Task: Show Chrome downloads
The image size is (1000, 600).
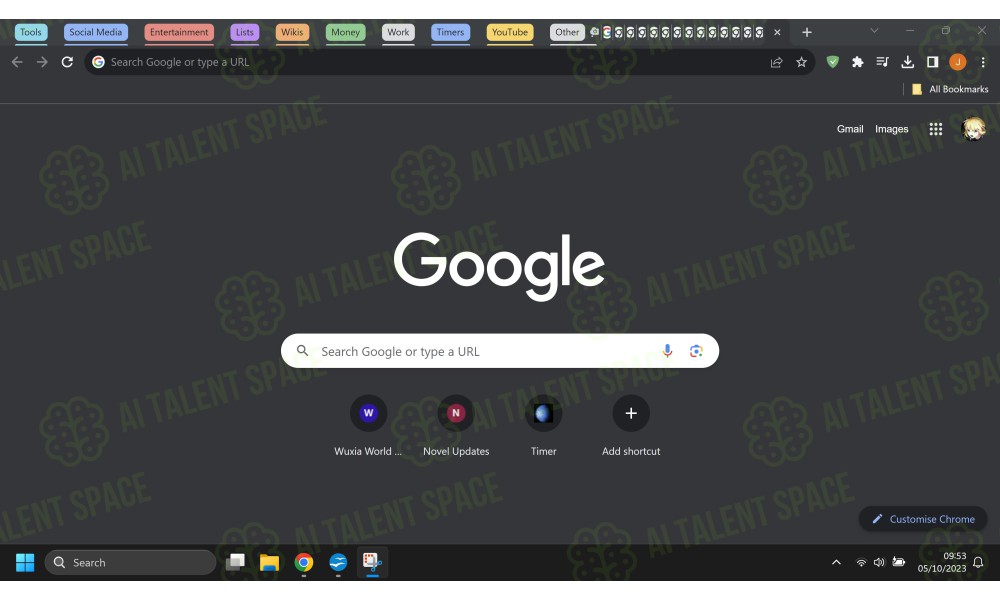Action: (908, 62)
